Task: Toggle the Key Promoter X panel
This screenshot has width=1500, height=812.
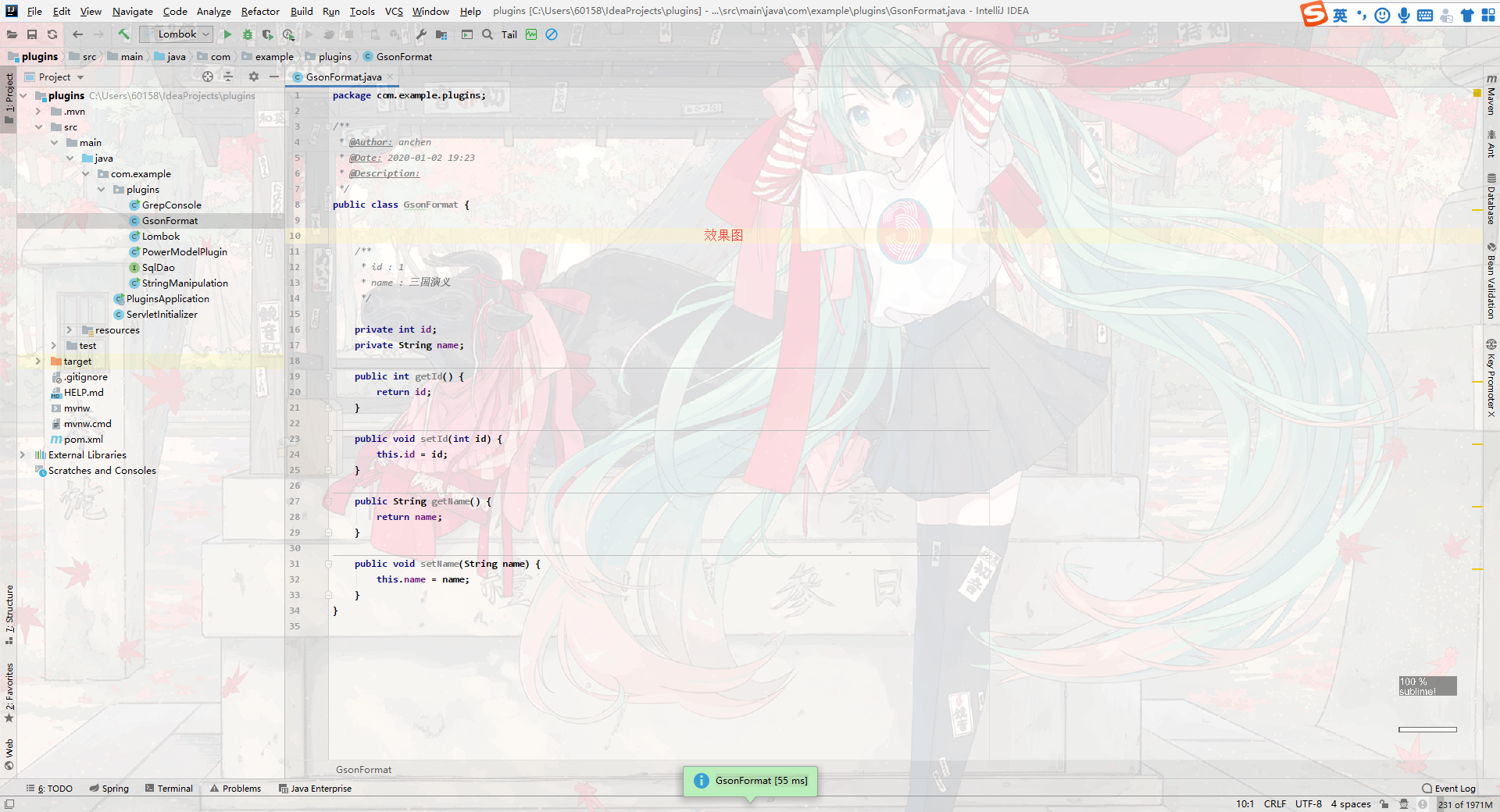Action: (x=1491, y=378)
